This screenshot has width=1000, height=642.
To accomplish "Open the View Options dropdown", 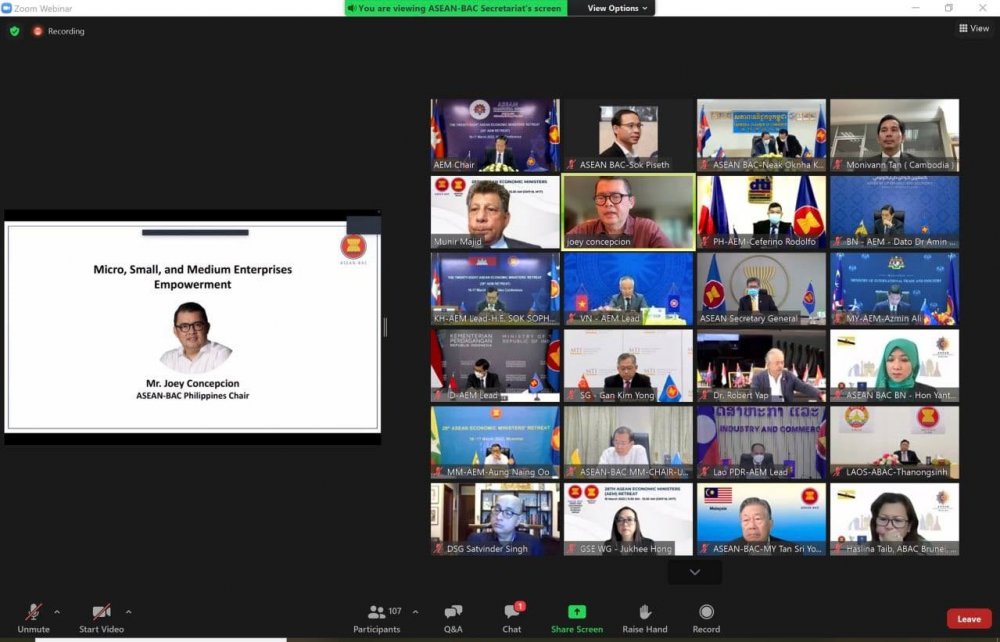I will tap(617, 8).
